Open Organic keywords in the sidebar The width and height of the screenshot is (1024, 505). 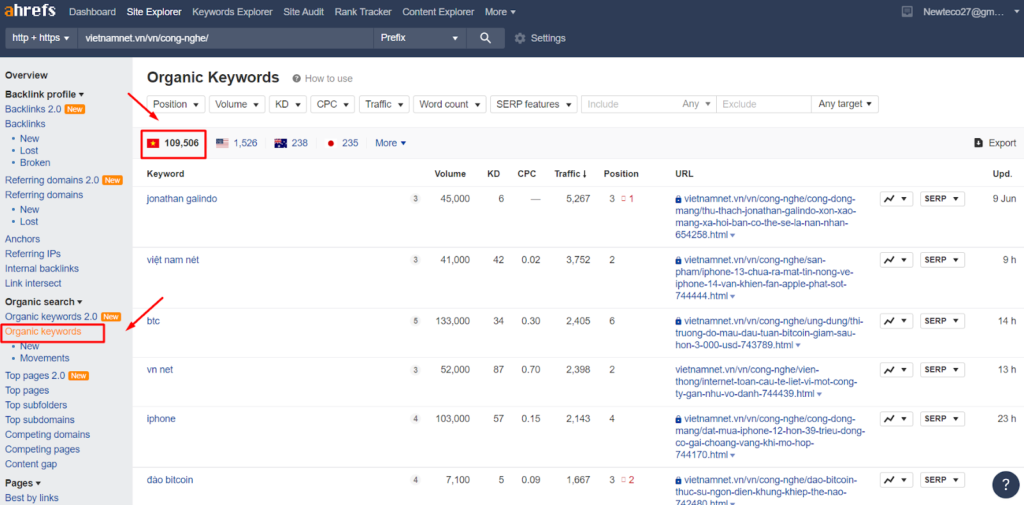[43, 332]
